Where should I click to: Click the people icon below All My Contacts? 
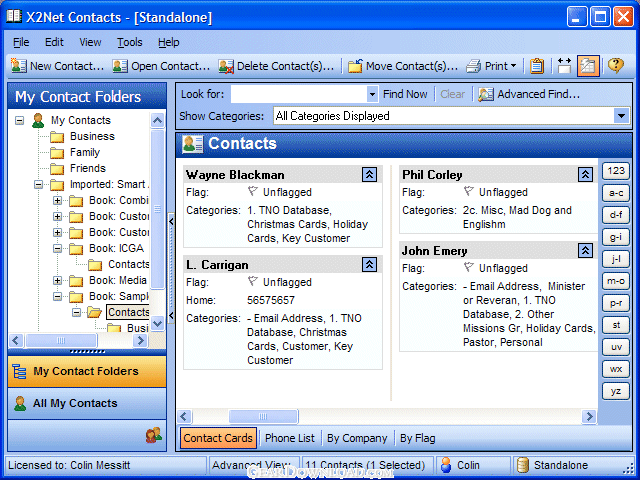pyautogui.click(x=153, y=435)
